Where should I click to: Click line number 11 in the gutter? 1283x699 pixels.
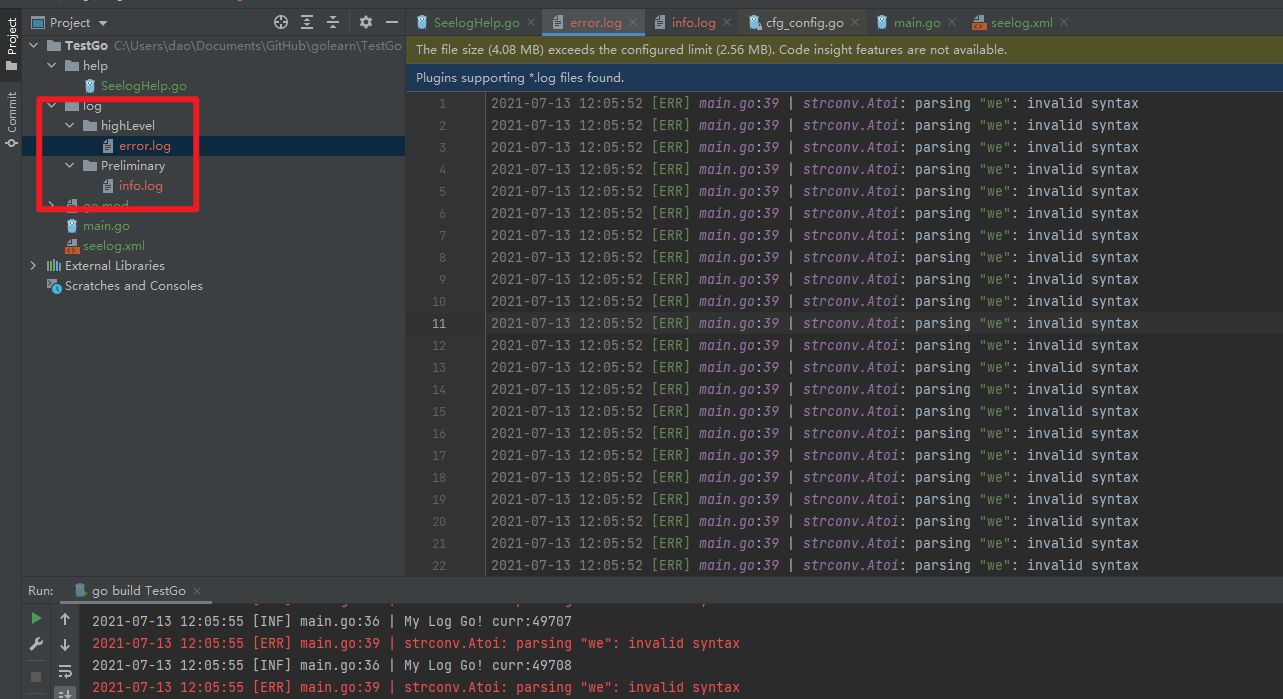[439, 323]
